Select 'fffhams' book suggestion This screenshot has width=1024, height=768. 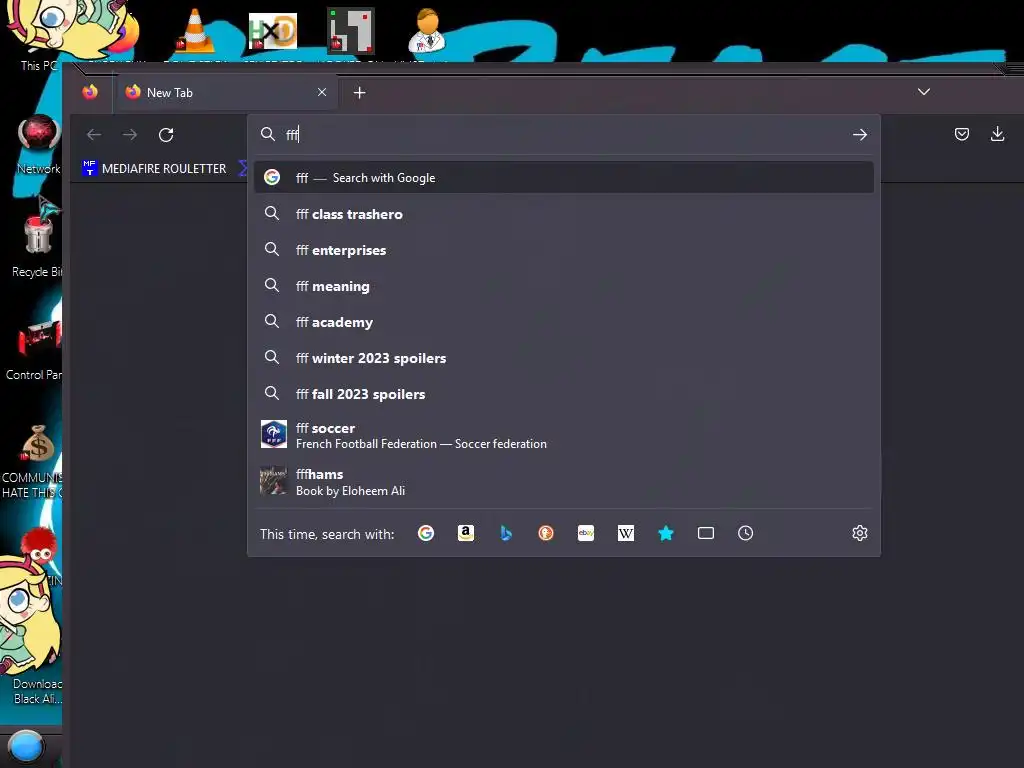564,481
